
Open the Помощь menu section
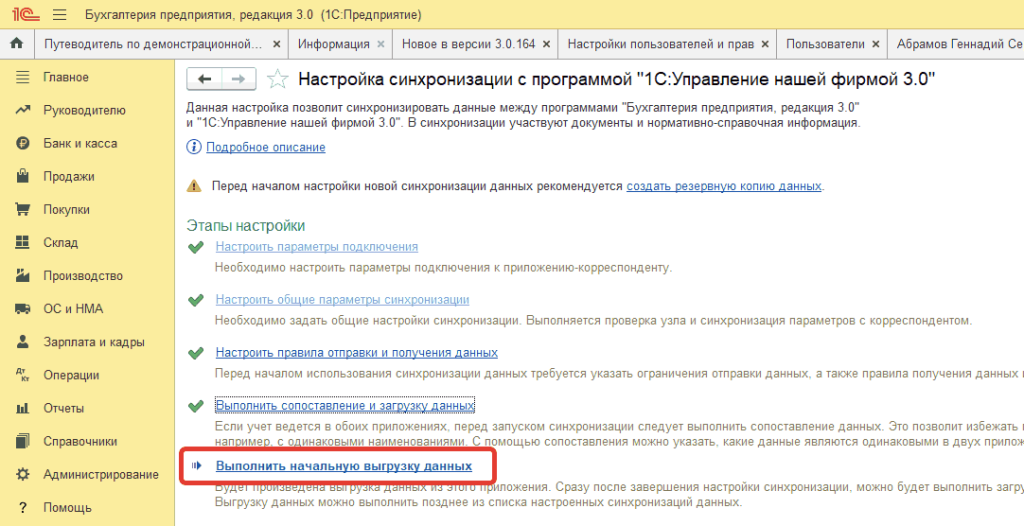point(67,508)
